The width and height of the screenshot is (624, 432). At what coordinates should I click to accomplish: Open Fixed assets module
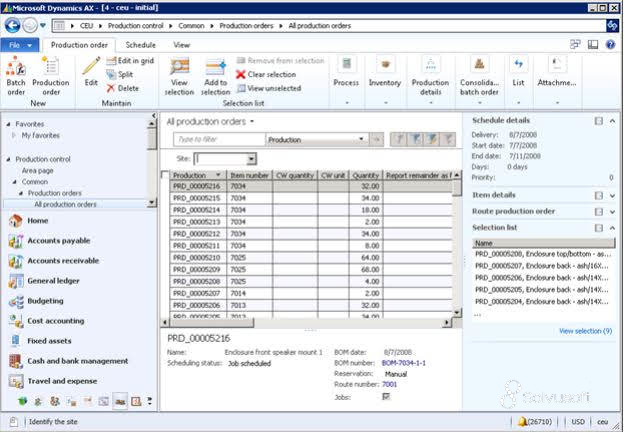40,341
